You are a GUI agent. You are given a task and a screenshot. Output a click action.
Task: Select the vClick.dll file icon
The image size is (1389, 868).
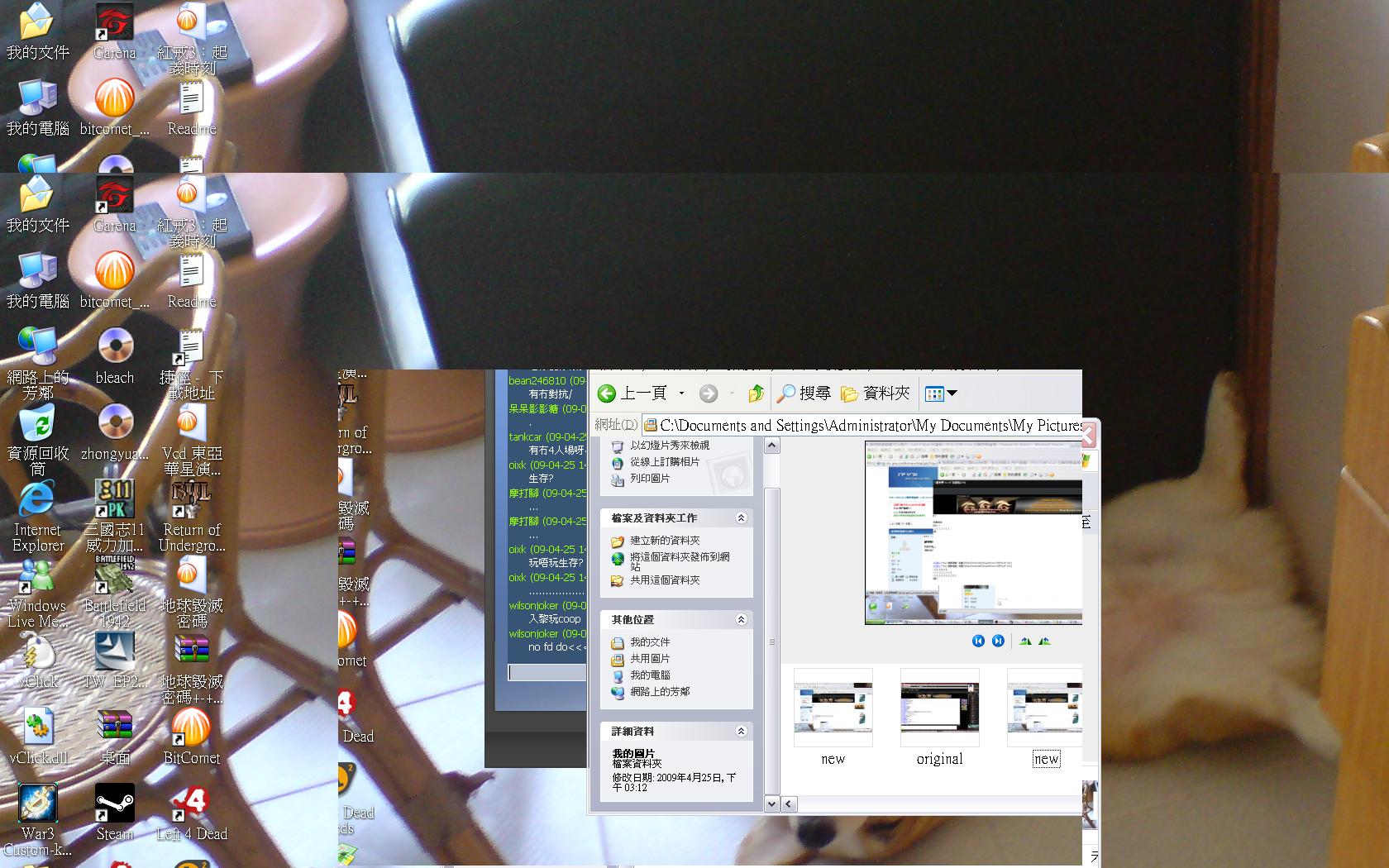coord(37,737)
